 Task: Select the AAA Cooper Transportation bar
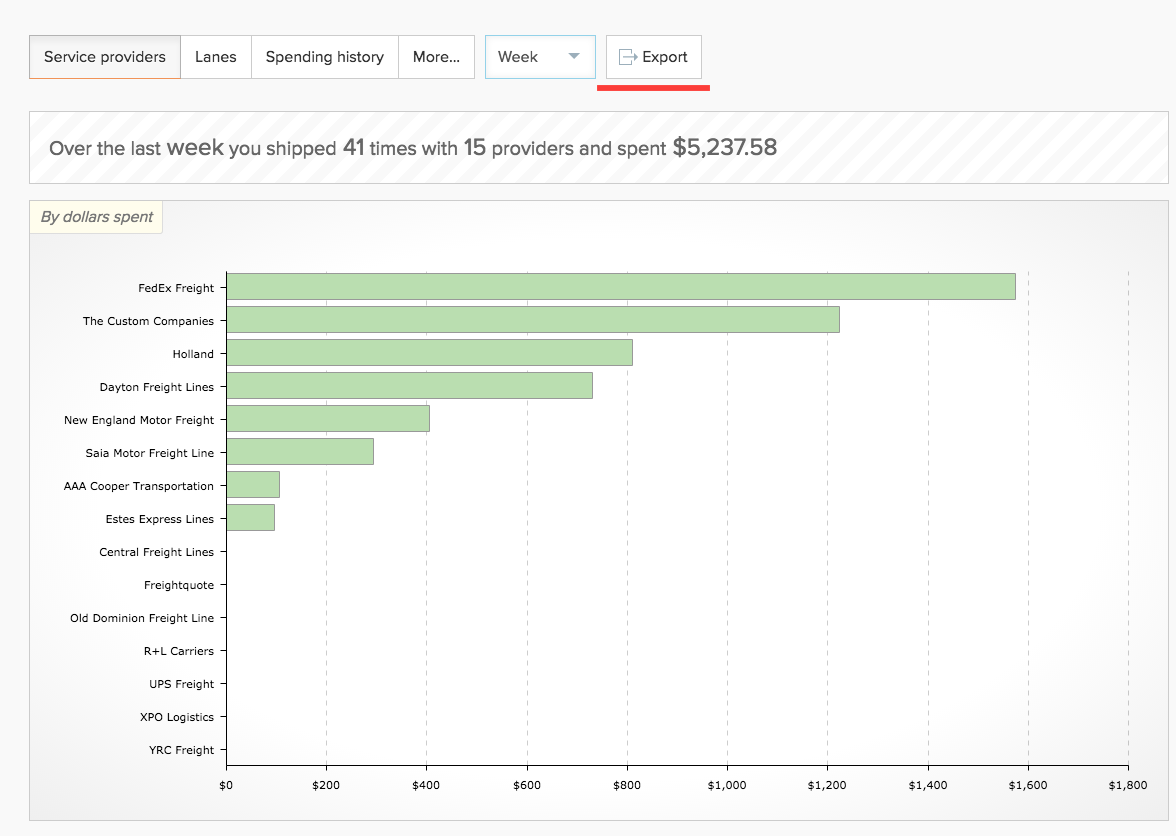pos(253,484)
